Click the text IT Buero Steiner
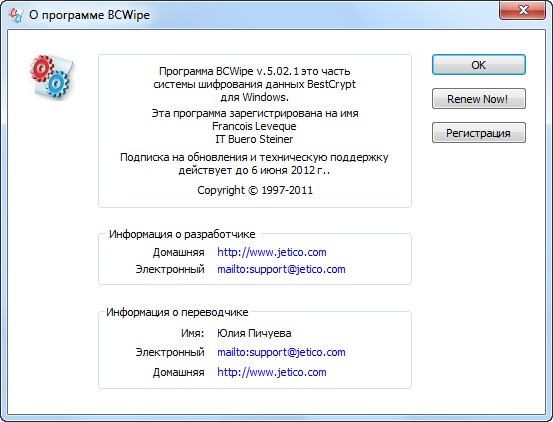Screen dimensions: 553x422 254,139
